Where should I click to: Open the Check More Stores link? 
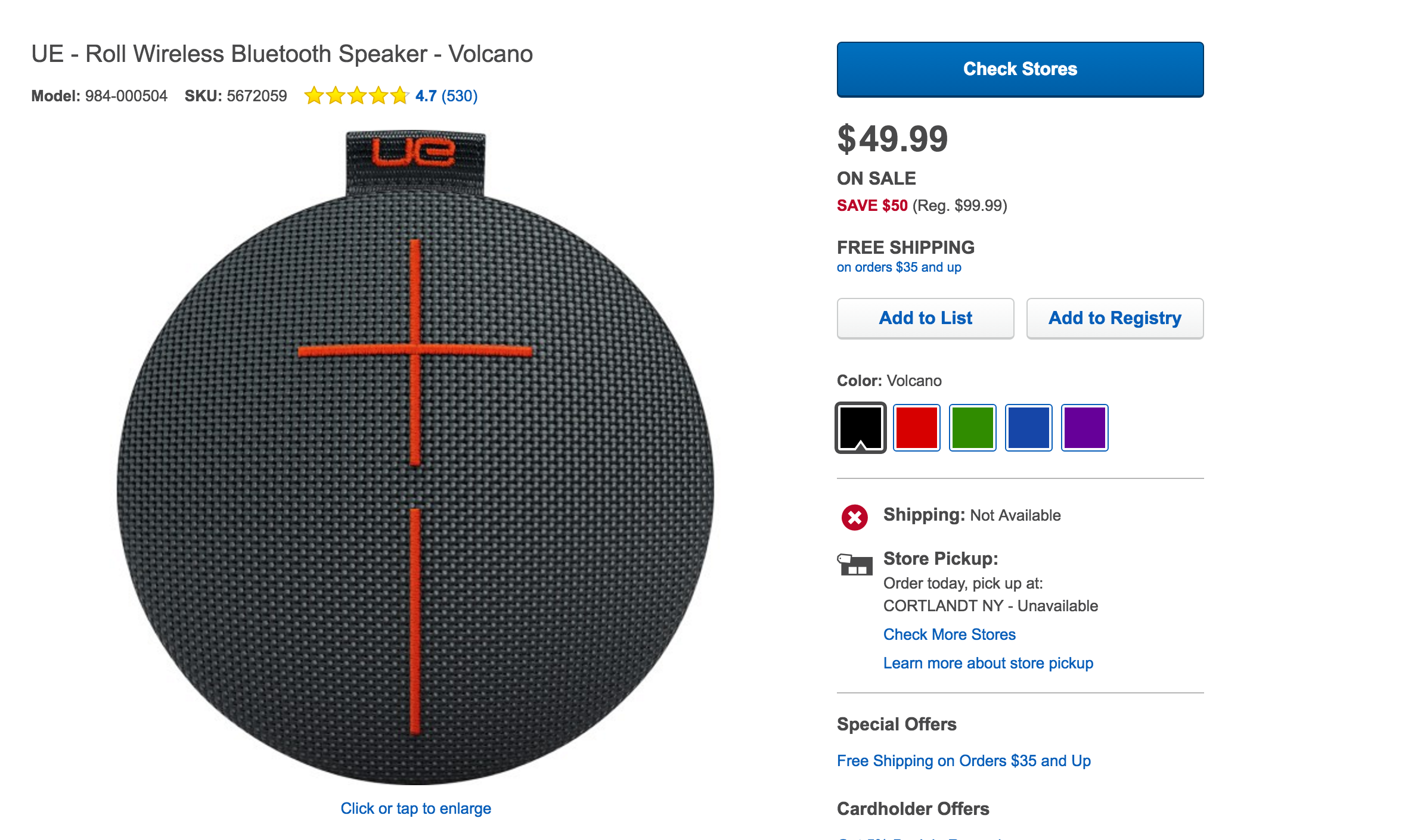tap(949, 634)
